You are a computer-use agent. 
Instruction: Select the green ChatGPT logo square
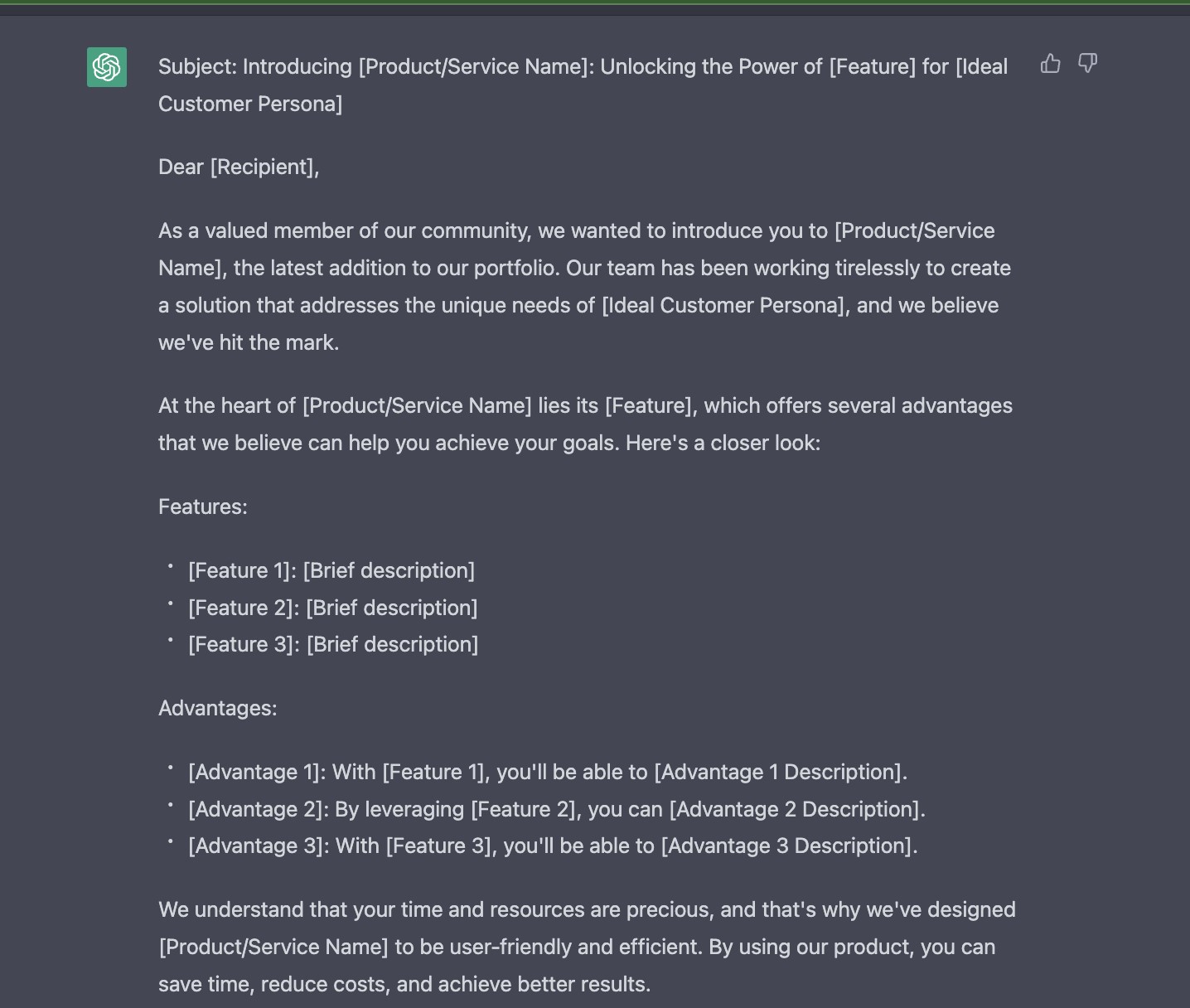point(106,67)
